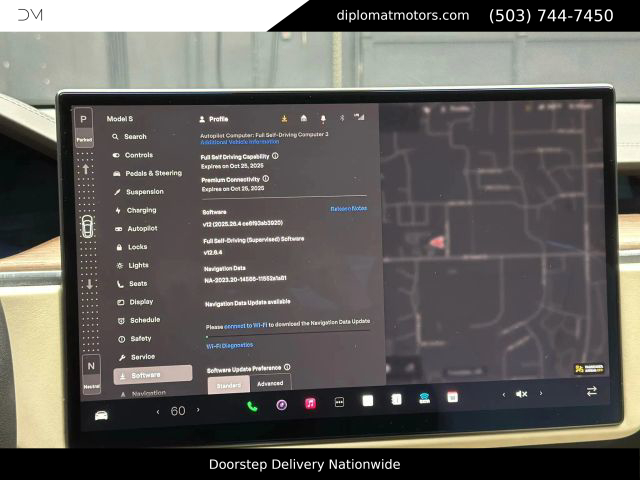Screen dimensions: 640x480
Task: Select Standard update preference
Action: tap(229, 385)
